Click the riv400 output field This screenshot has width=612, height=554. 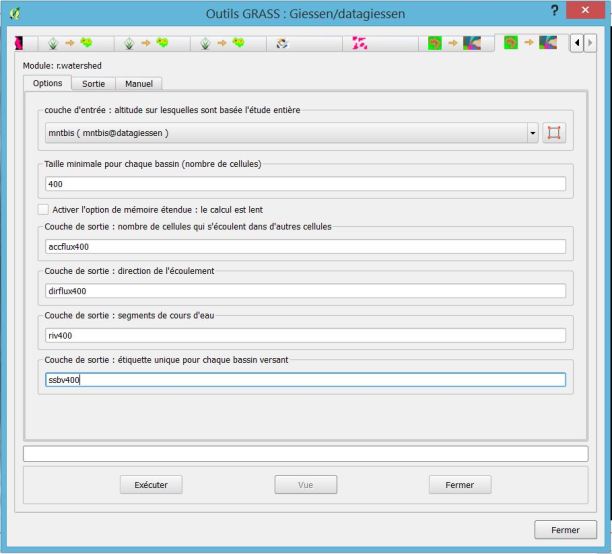coord(305,335)
